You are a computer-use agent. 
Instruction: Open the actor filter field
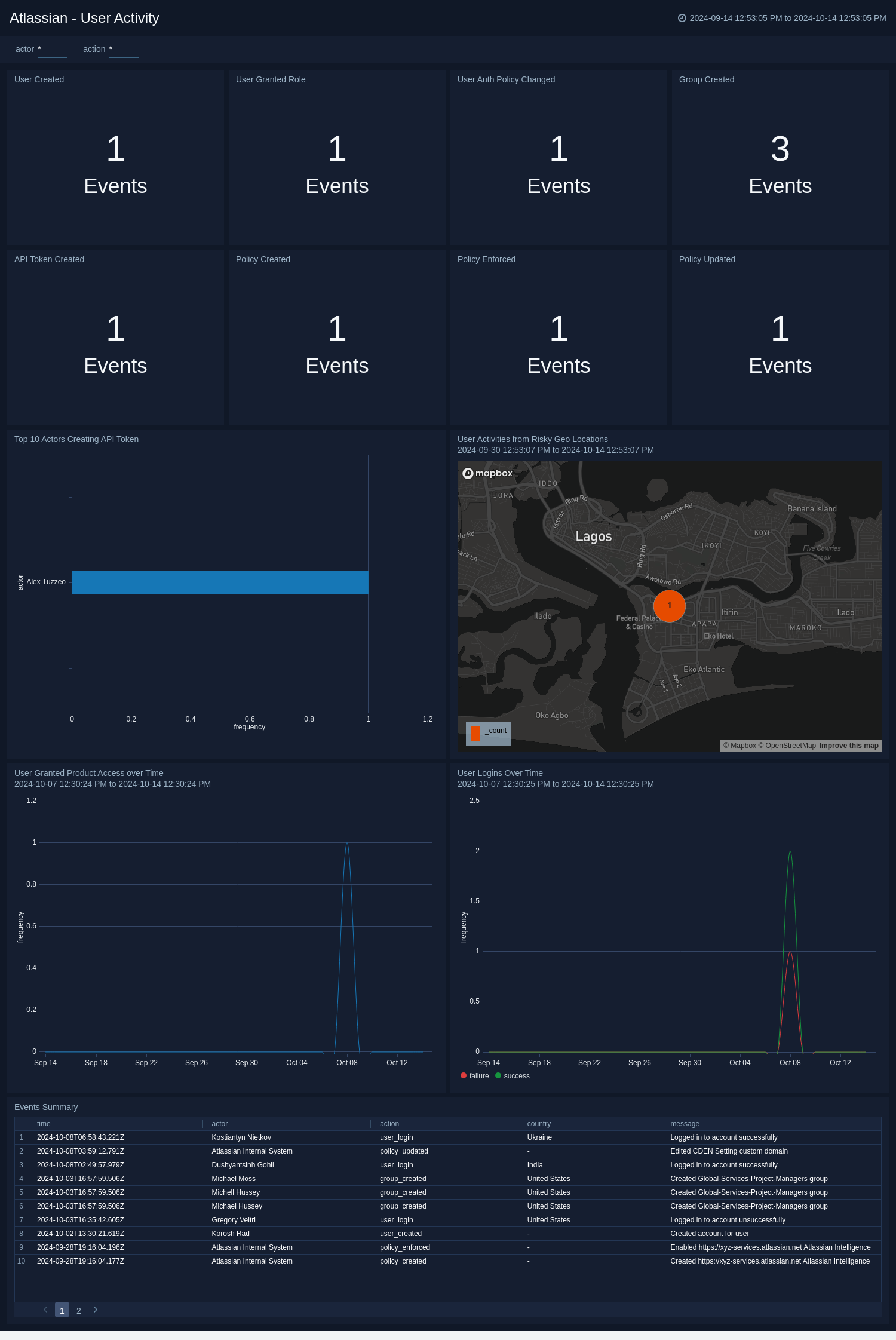coord(52,50)
